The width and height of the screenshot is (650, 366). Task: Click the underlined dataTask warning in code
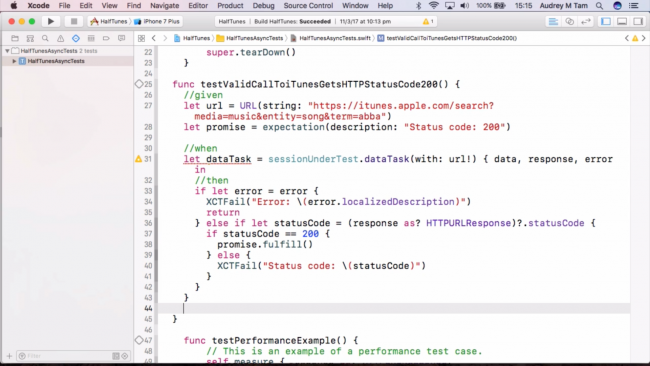click(217, 159)
